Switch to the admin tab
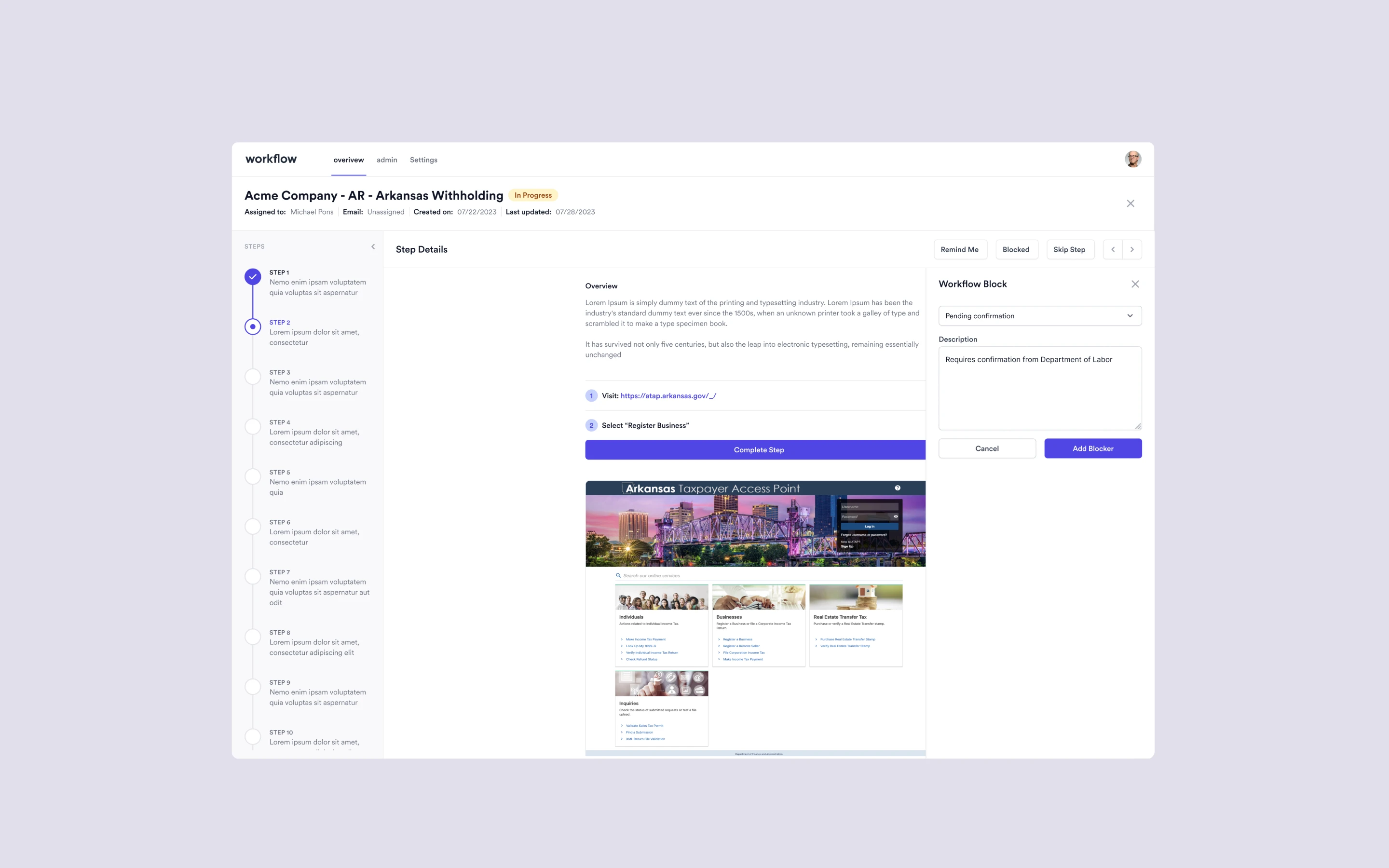The width and height of the screenshot is (1389, 868). [387, 160]
